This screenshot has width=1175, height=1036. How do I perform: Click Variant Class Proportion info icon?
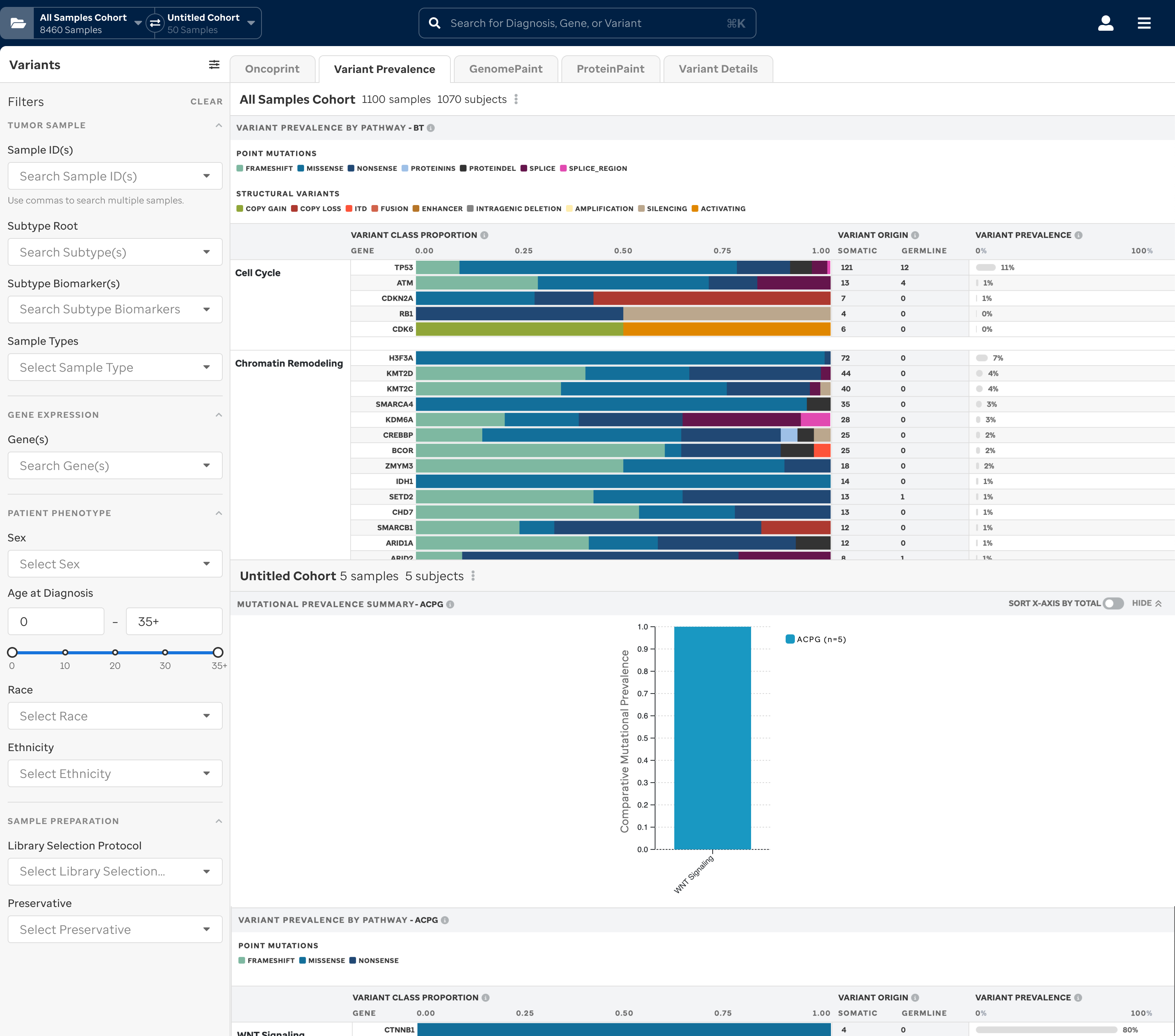(x=484, y=235)
